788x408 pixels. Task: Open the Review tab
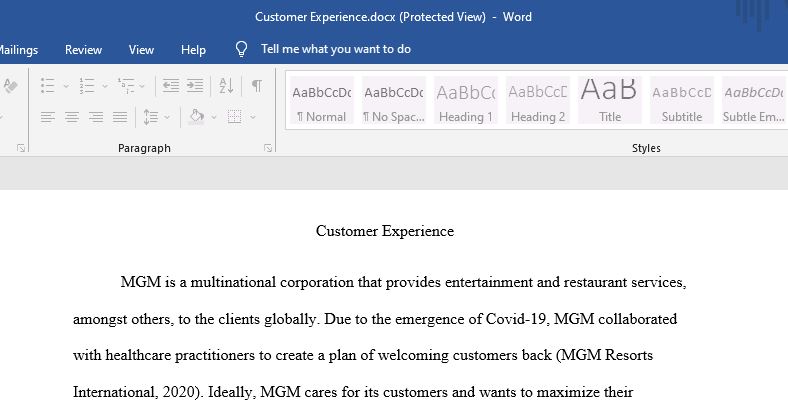coord(83,50)
